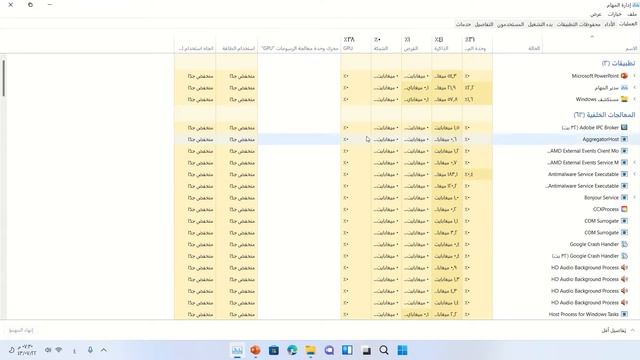Switch to the App history tab

pyautogui.click(x=578, y=24)
